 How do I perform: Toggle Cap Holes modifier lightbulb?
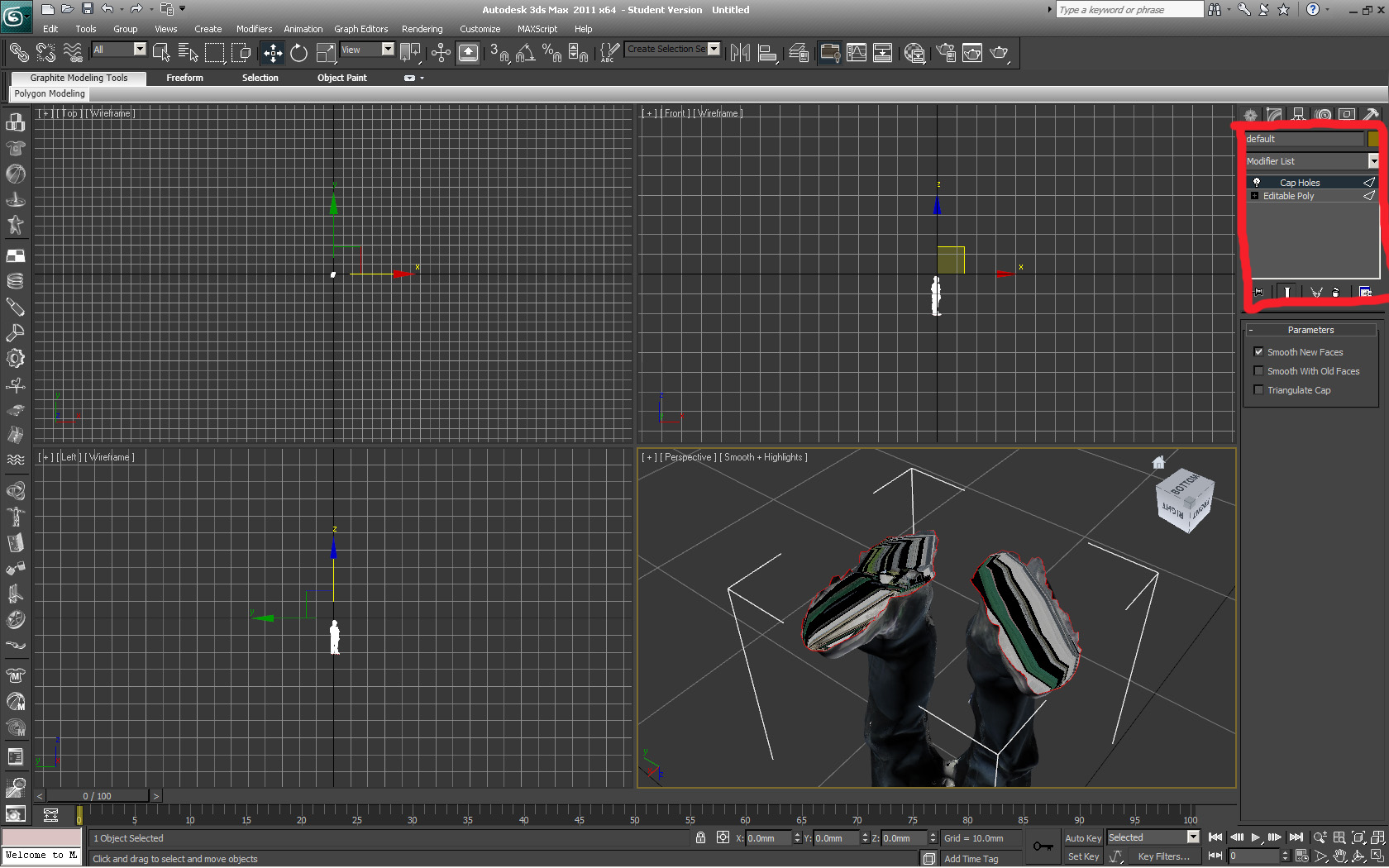tap(1257, 182)
